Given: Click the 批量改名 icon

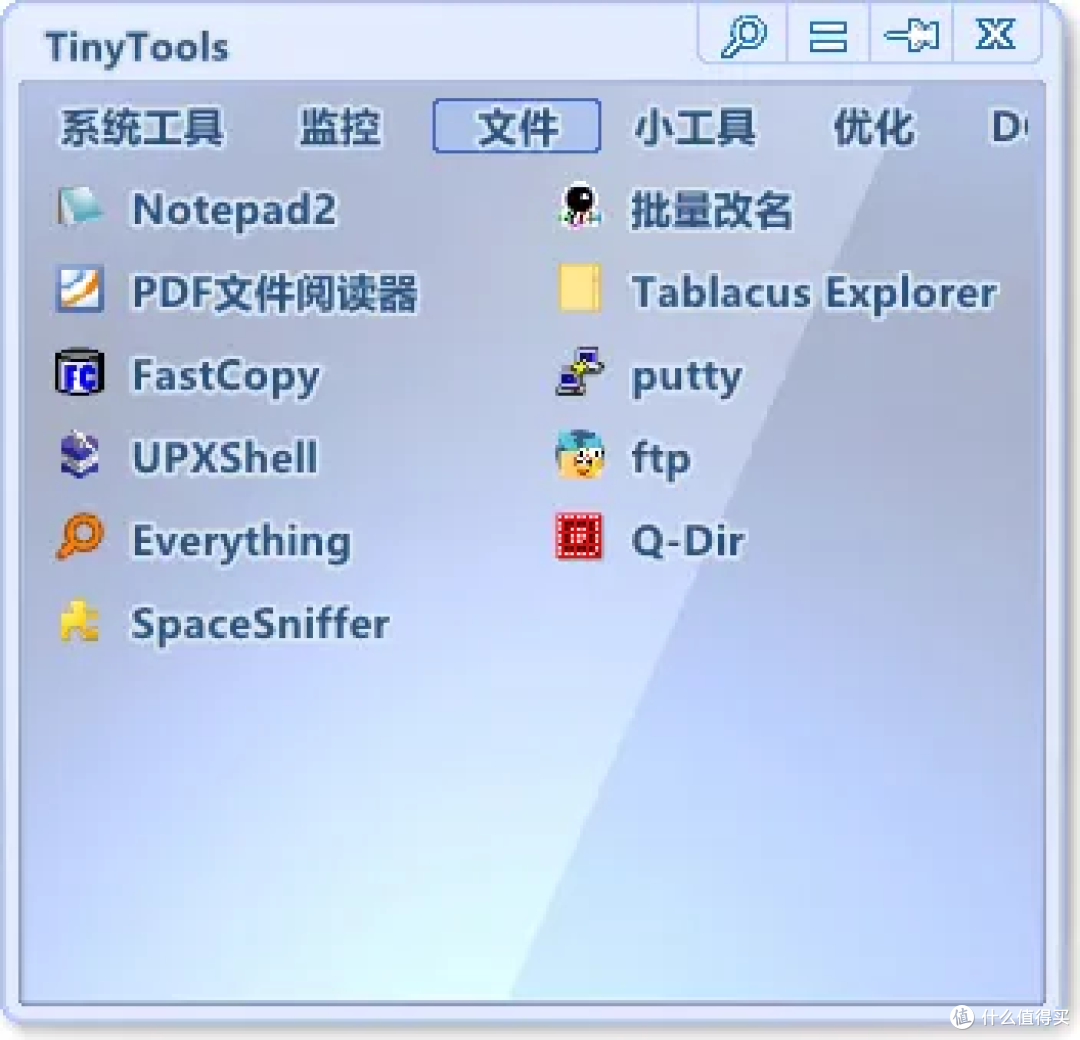Looking at the screenshot, I should click(x=580, y=206).
